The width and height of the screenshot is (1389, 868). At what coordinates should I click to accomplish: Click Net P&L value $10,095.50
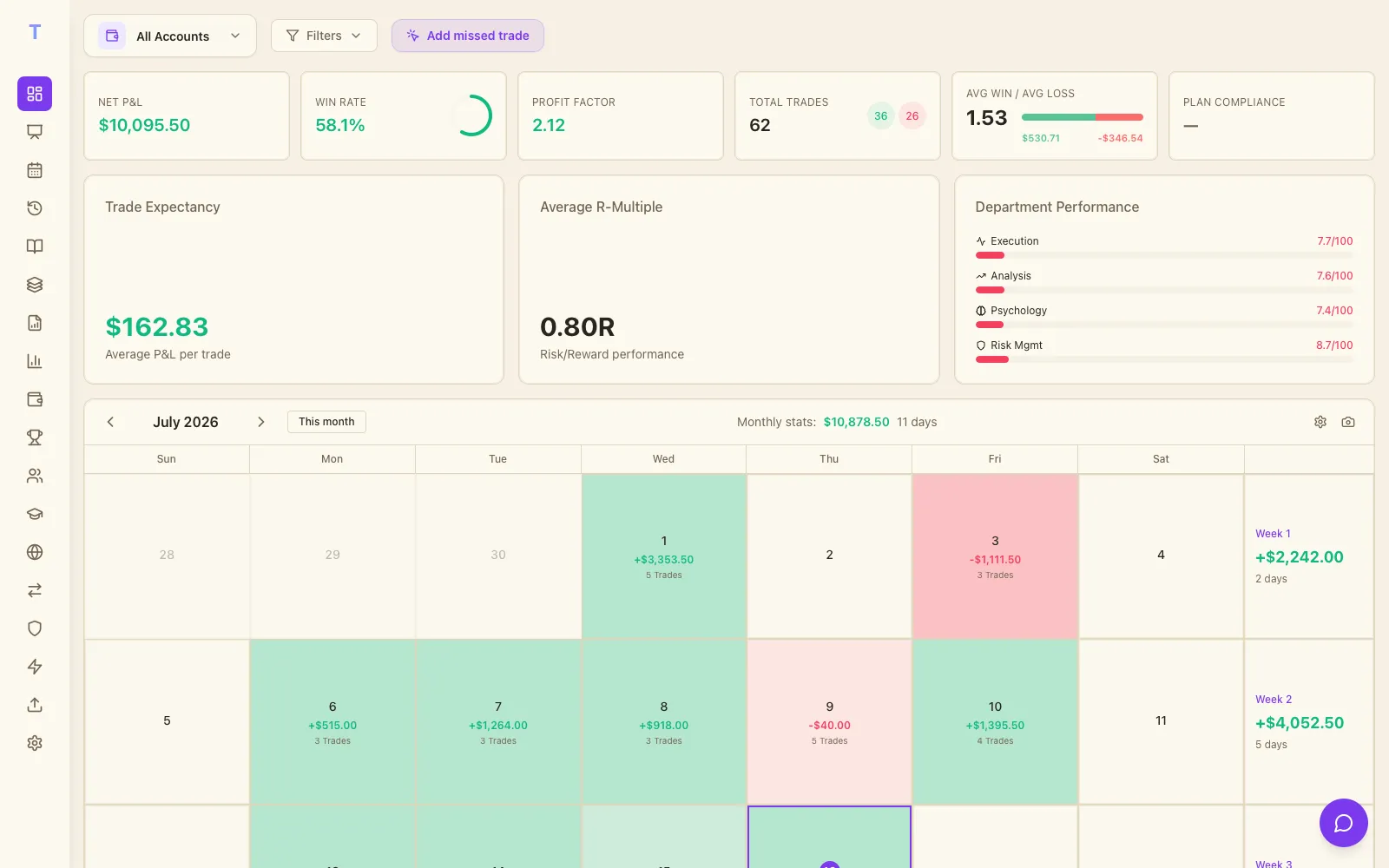pyautogui.click(x=144, y=125)
